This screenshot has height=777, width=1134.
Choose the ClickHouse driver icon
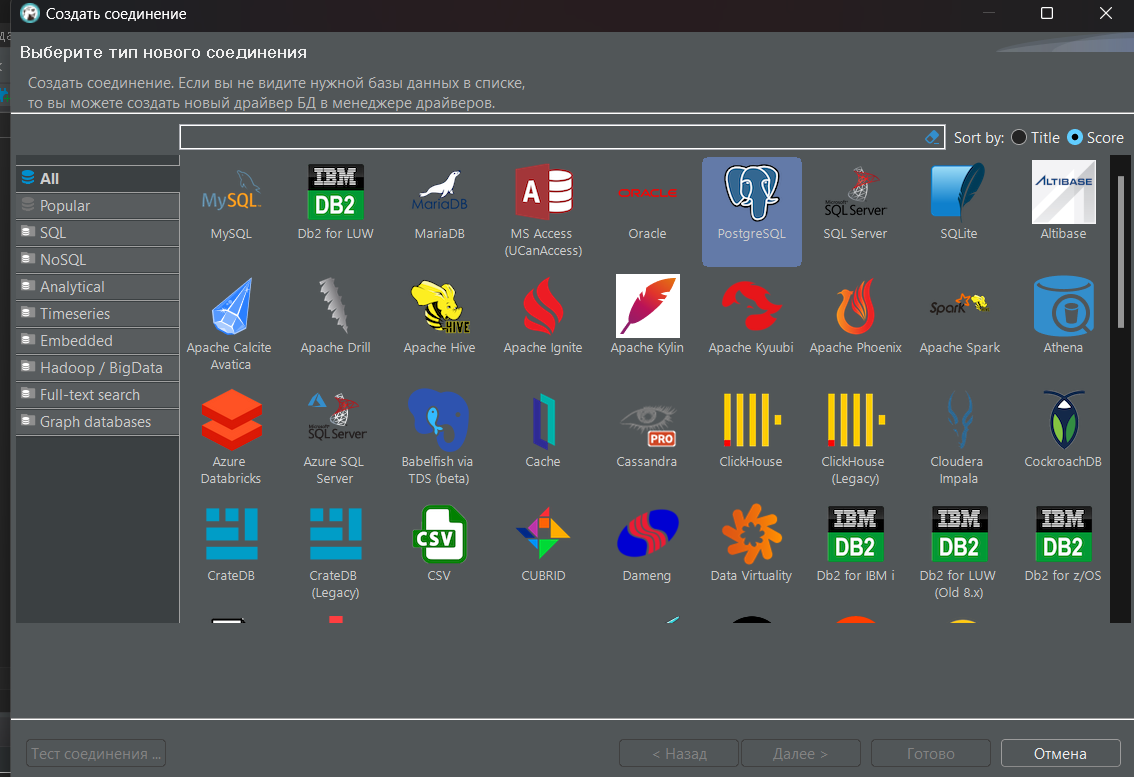(751, 420)
